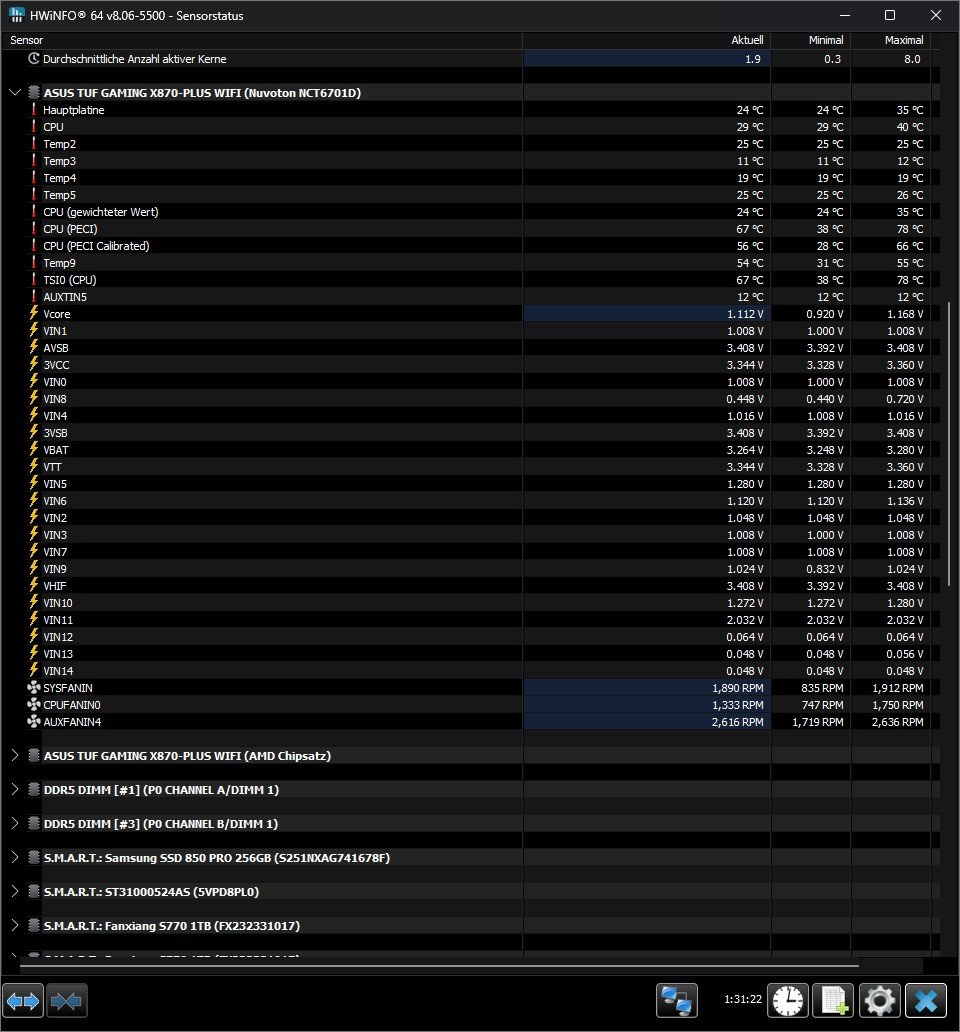The height and width of the screenshot is (1032, 960).
Task: Expand the AMD Chipsatz sensor group
Action: pos(14,755)
